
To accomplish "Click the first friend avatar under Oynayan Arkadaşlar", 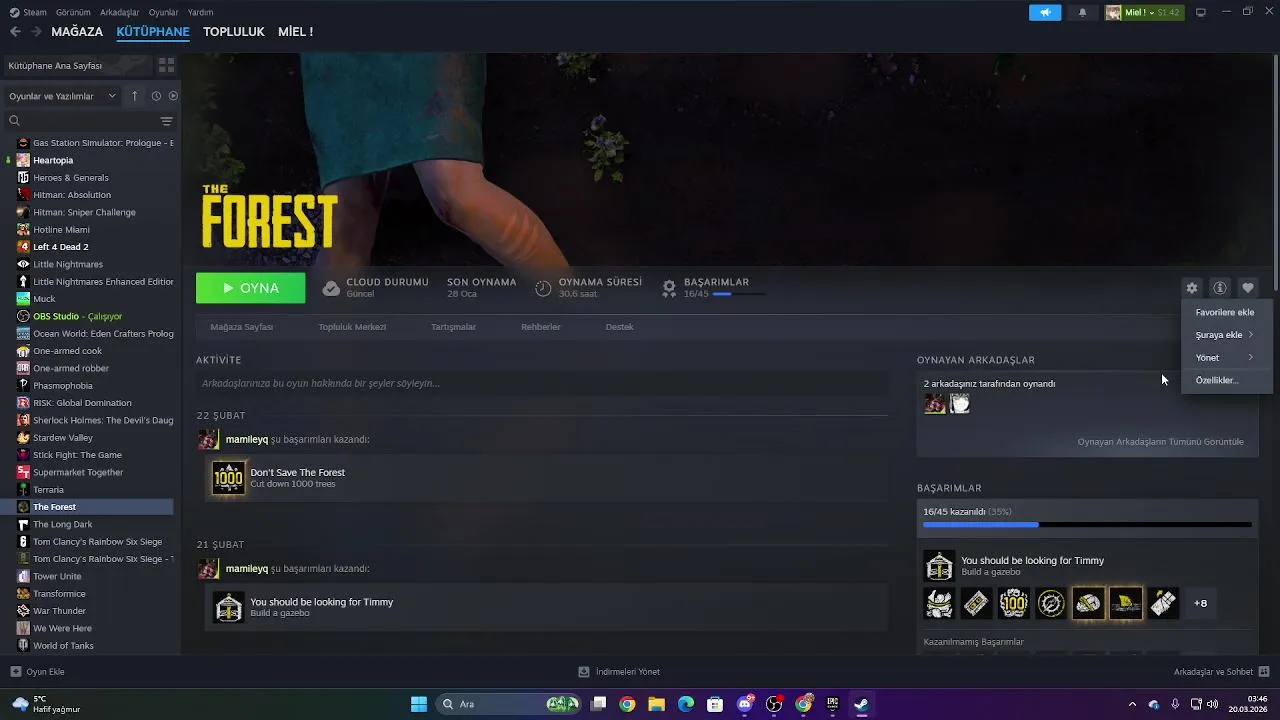I will pyautogui.click(x=935, y=403).
